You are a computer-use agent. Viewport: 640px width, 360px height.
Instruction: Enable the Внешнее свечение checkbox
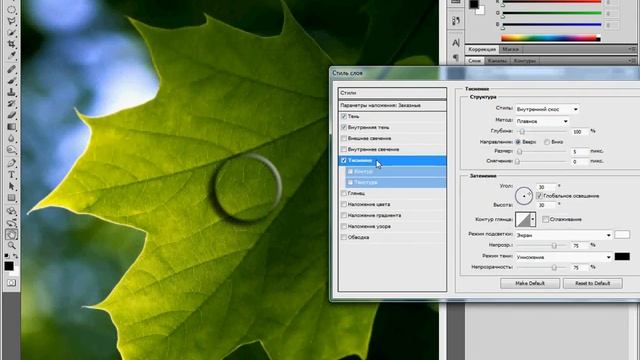pyautogui.click(x=344, y=138)
